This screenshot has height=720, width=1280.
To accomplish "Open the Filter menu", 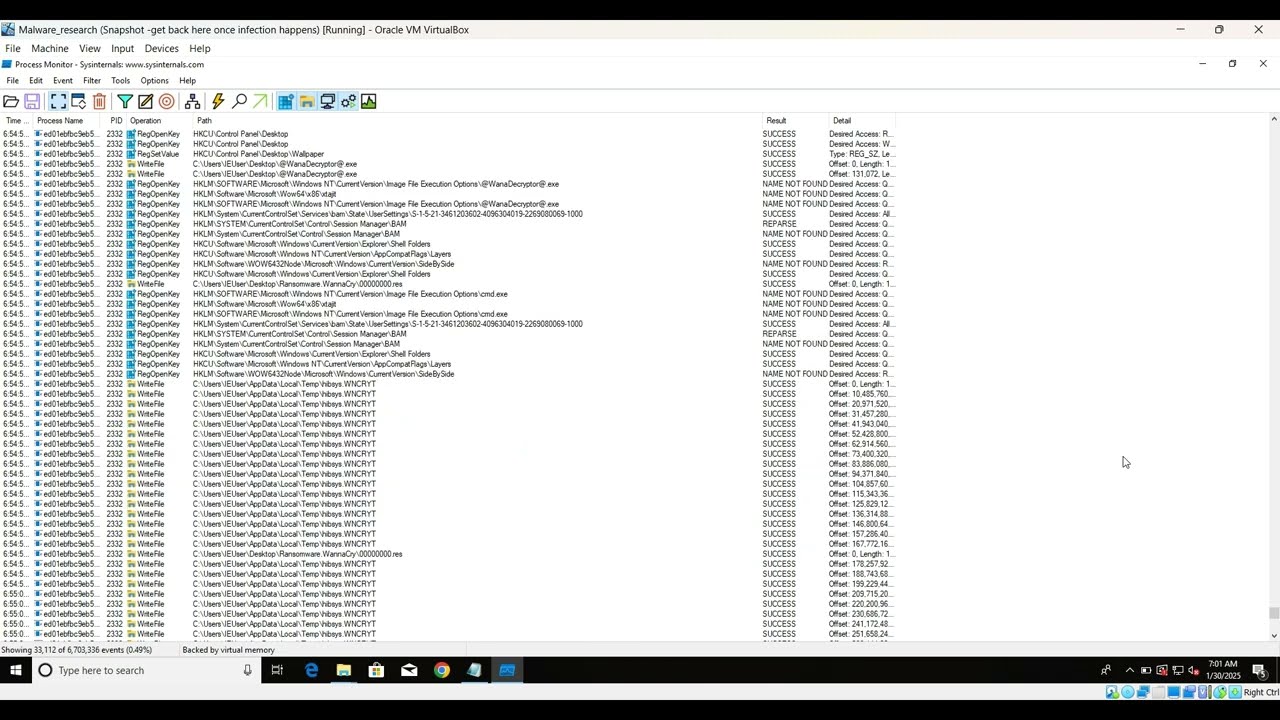I will pyautogui.click(x=92, y=81).
